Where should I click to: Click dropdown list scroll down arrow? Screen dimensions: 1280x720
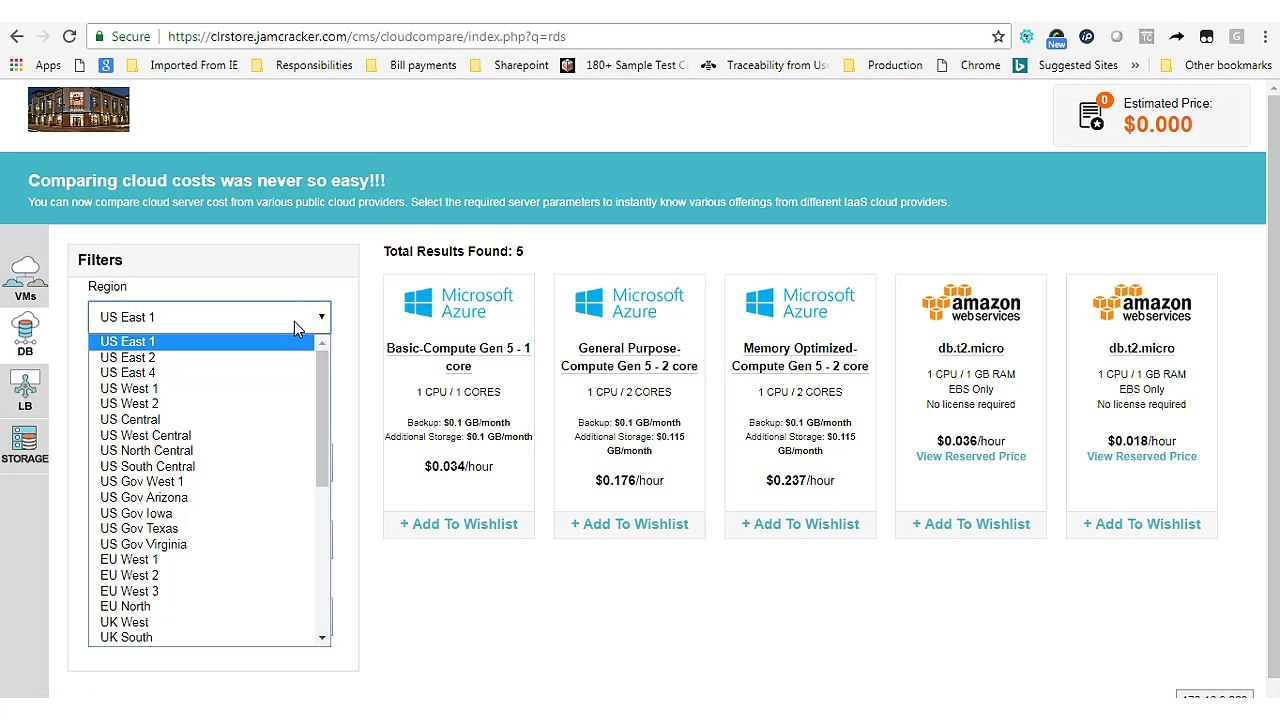point(322,638)
